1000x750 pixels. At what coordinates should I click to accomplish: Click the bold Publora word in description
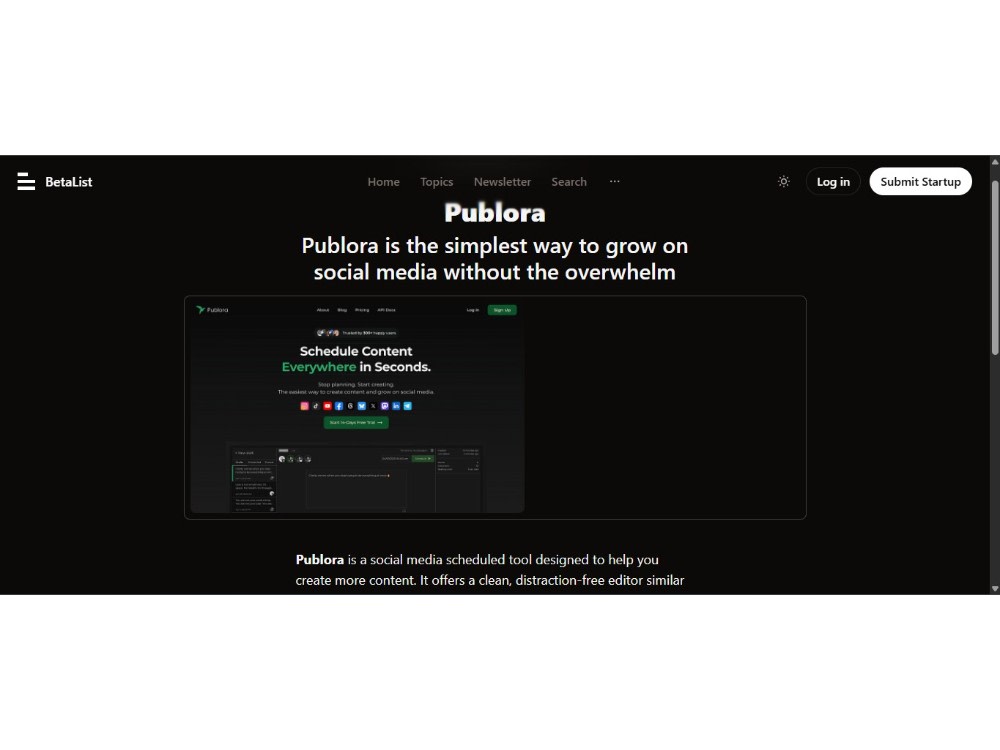point(320,560)
